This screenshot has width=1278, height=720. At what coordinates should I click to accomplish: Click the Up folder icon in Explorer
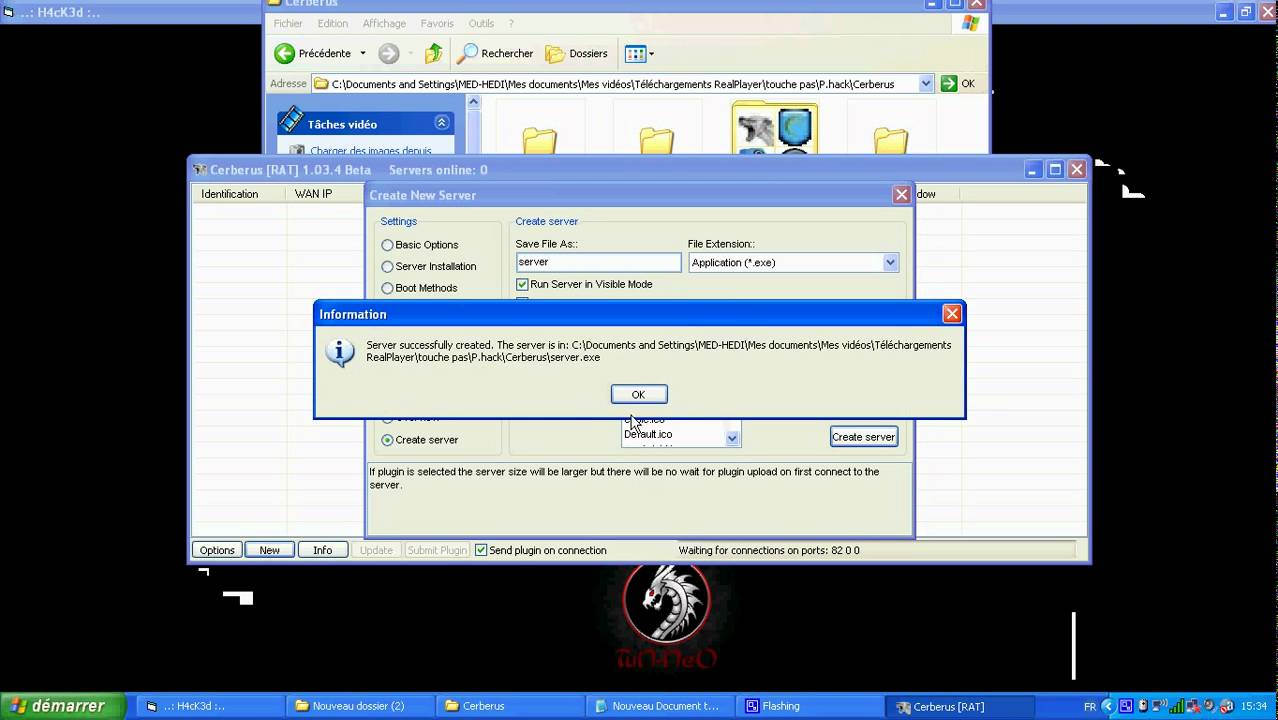tap(433, 53)
